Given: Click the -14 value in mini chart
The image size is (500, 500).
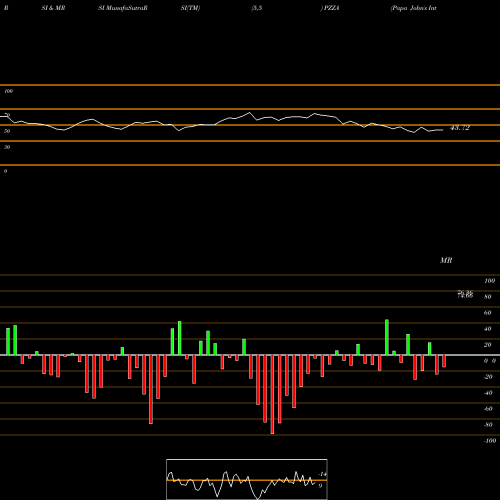Looking at the screenshot, I should pyautogui.click(x=322, y=474).
